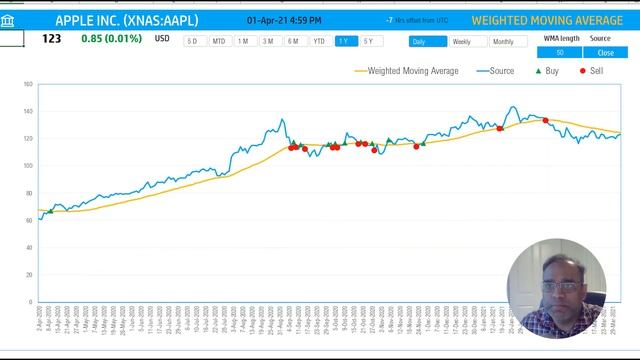Click the Buy triangle legend entry

pos(547,71)
